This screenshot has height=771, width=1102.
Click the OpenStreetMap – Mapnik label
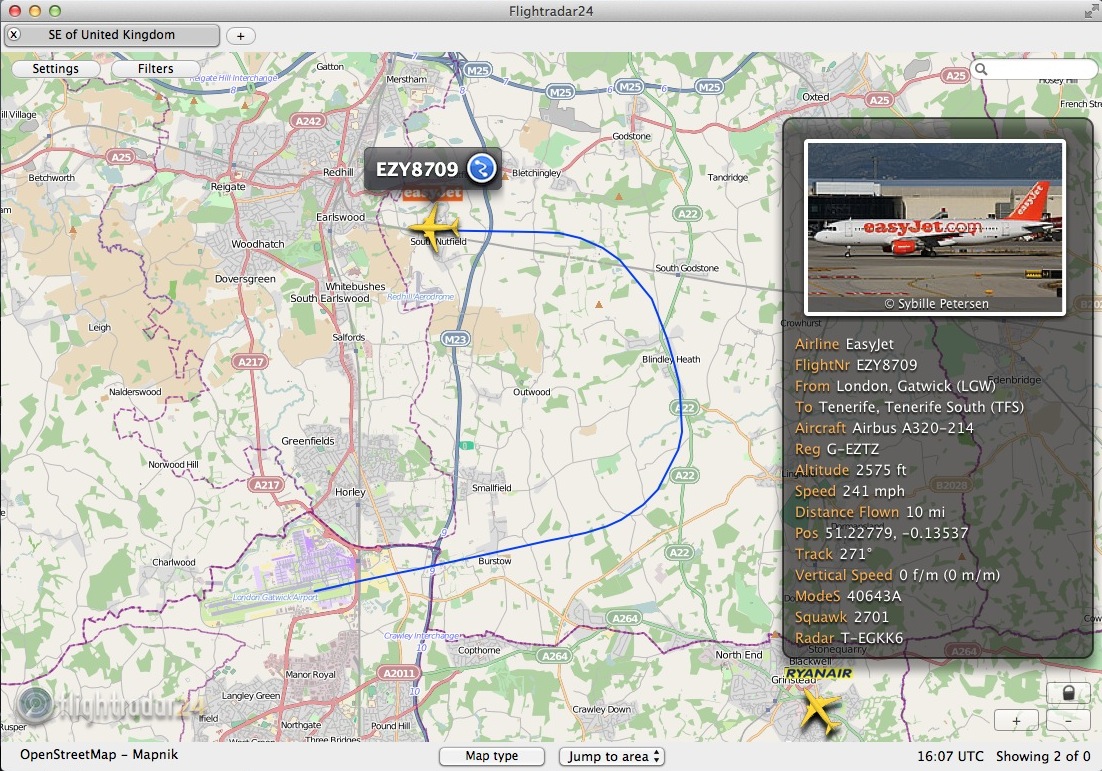coord(99,755)
